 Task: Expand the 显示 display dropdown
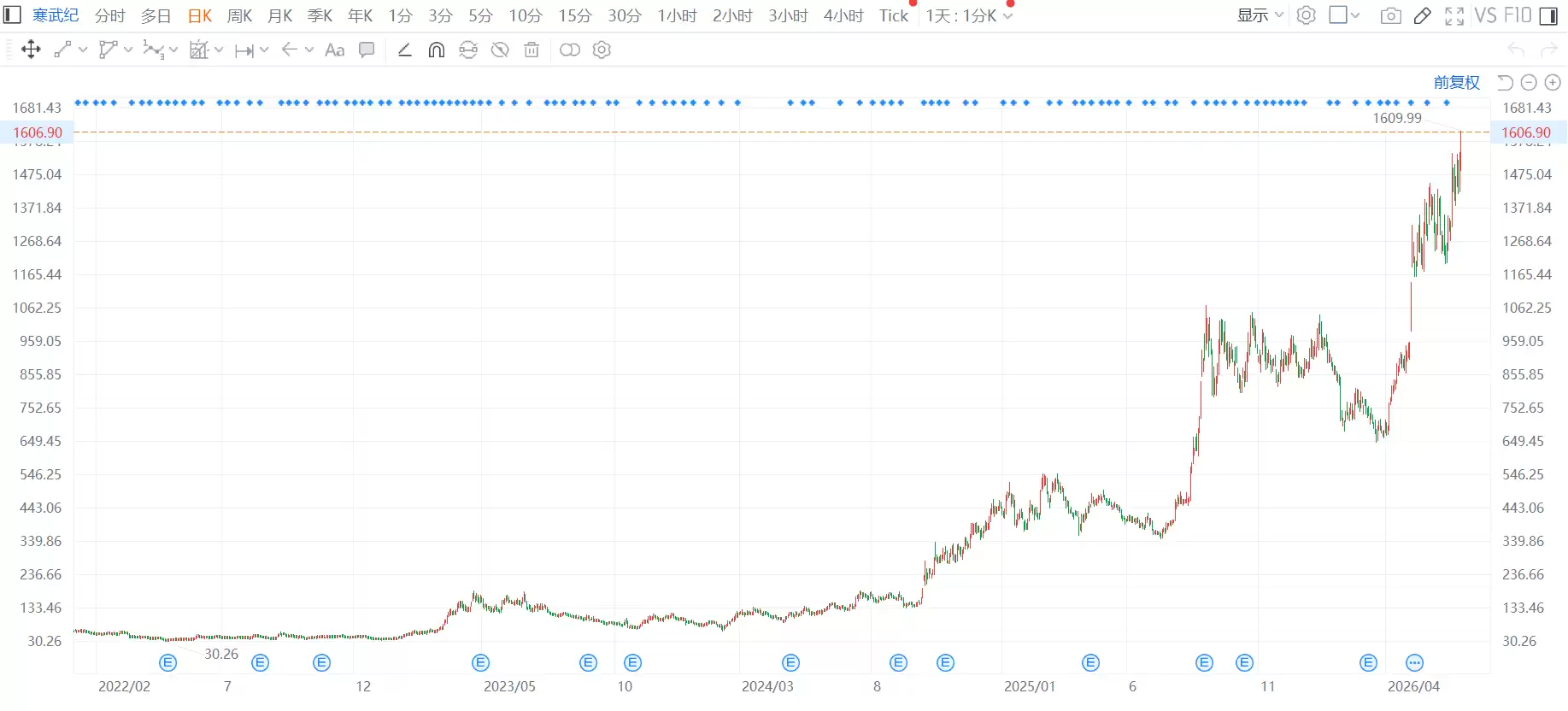[x=1260, y=15]
